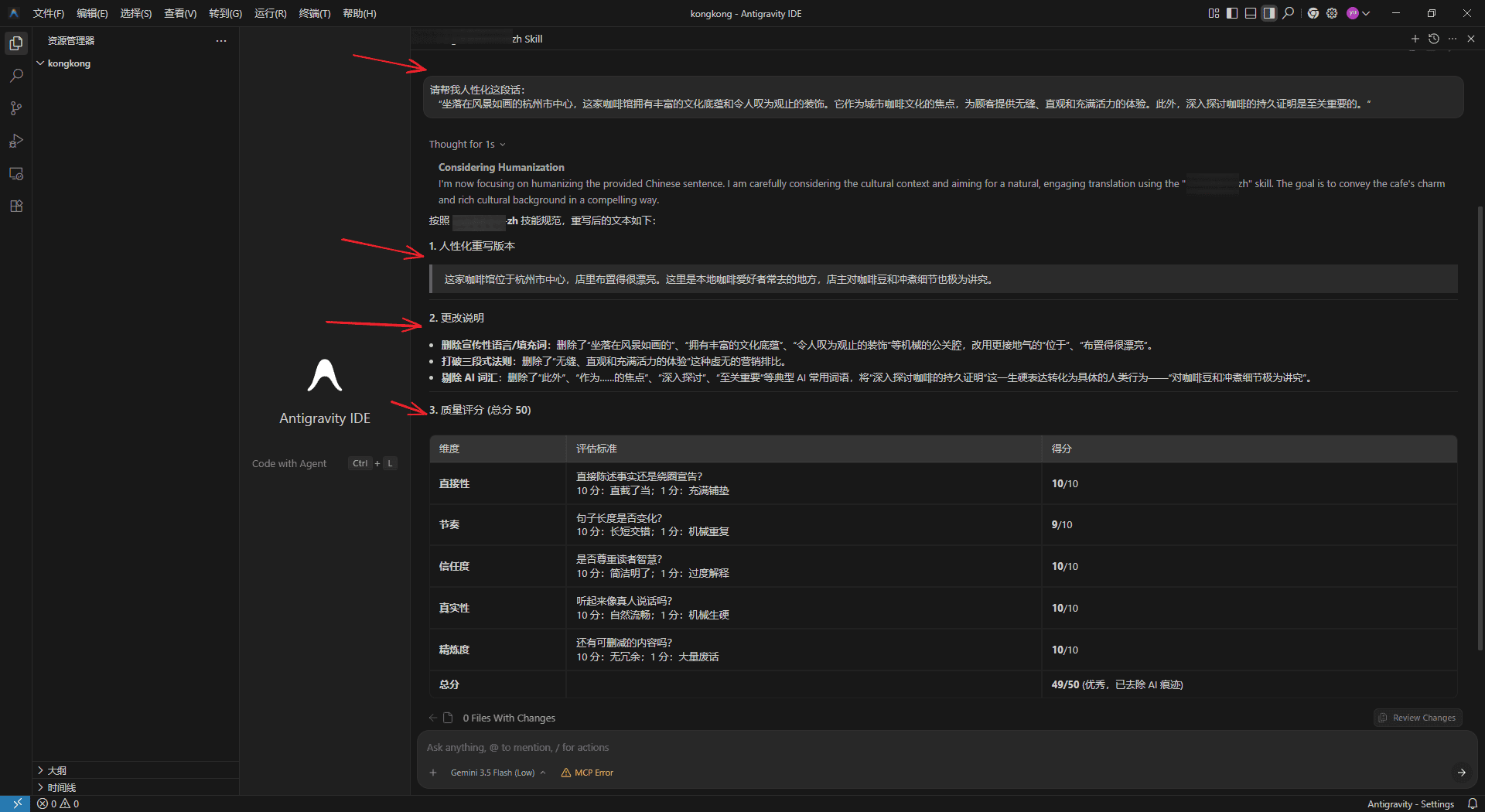Open Antigravity - Settings in the status bar
Viewport: 1485px width, 812px height.
pos(1410,804)
